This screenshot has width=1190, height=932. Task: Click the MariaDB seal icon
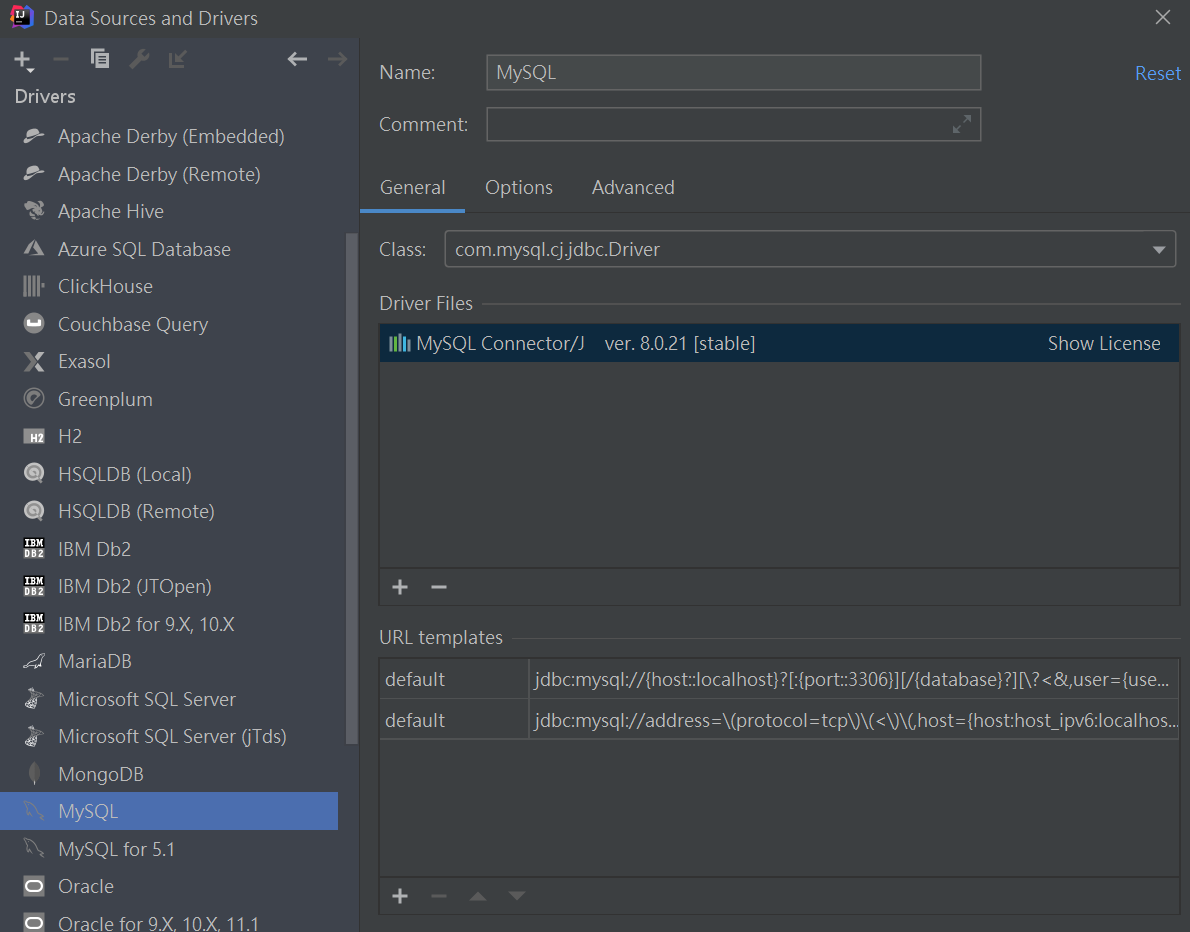tap(33, 661)
